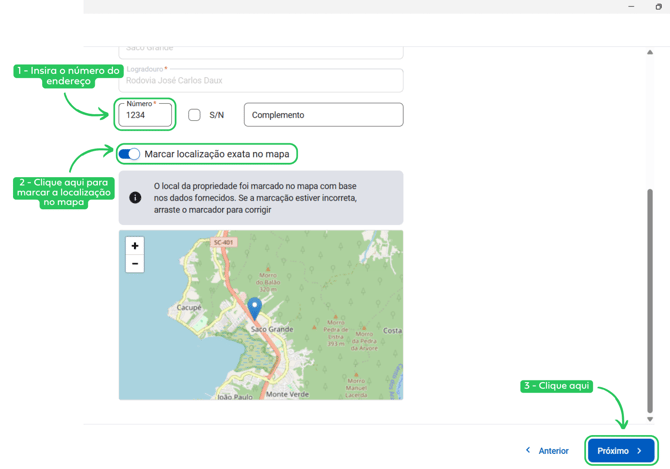Click the info icon in gray notice
This screenshot has height=469, width=670.
click(135, 197)
